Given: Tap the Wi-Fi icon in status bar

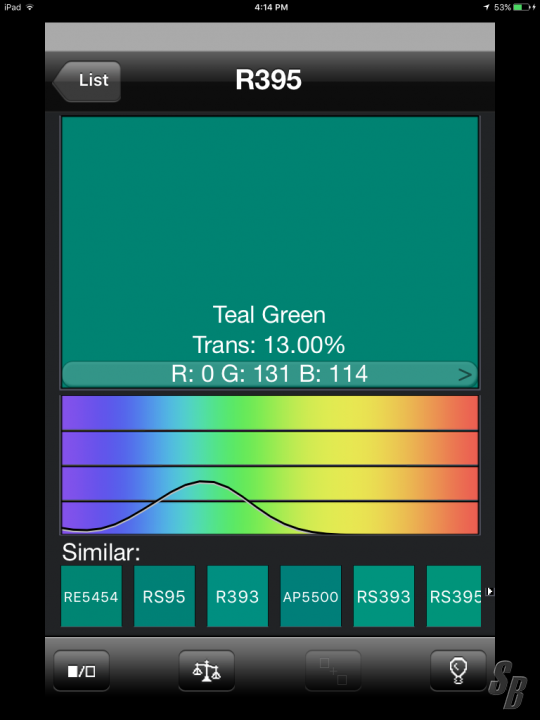Looking at the screenshot, I should pyautogui.click(x=30, y=7).
